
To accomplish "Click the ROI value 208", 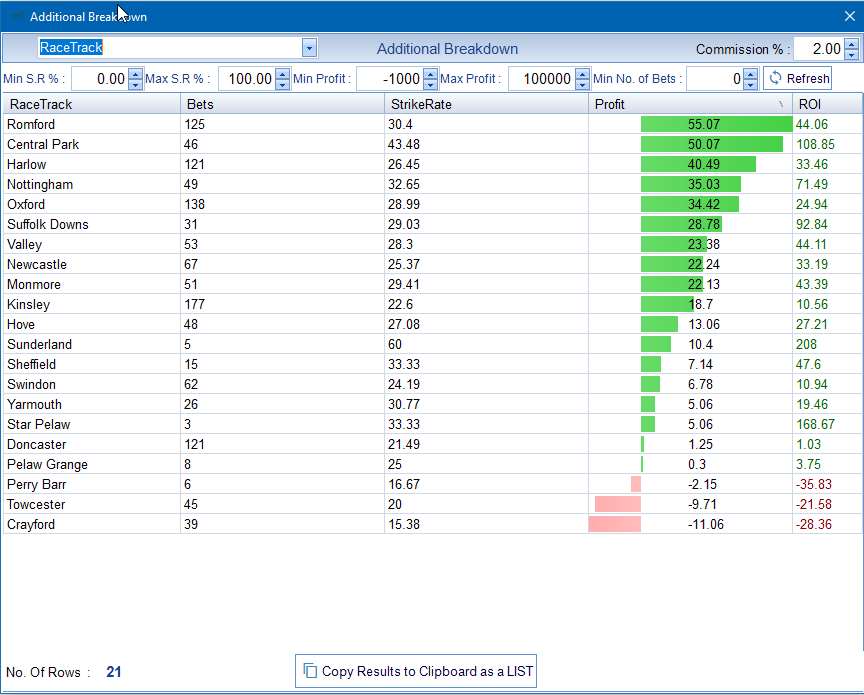I will pyautogui.click(x=806, y=344).
